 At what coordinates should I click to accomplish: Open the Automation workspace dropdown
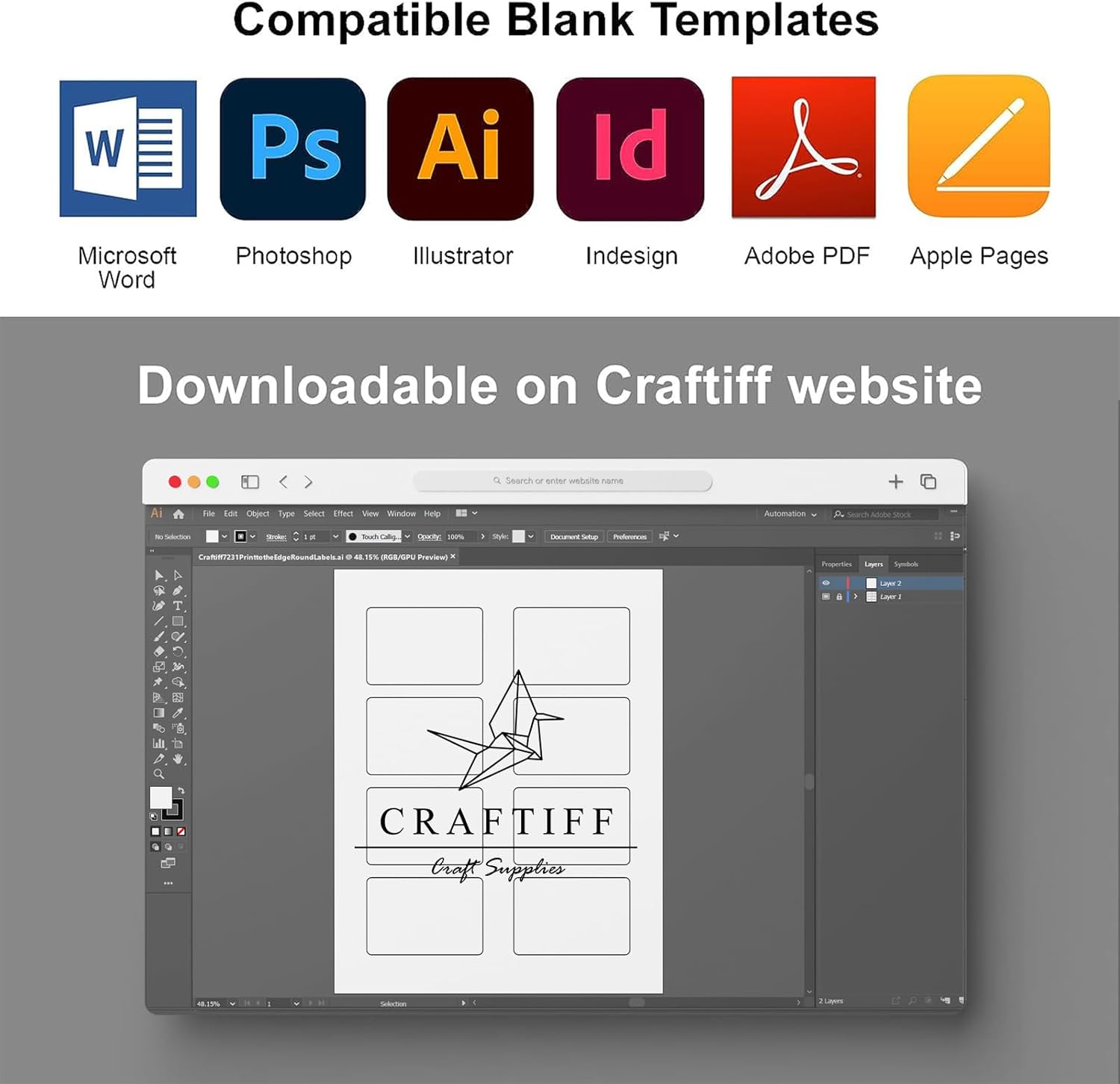[790, 514]
